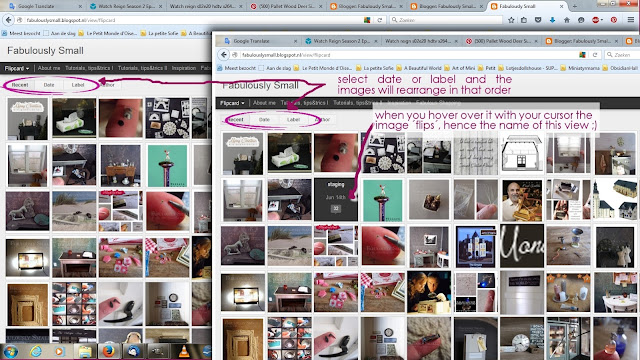640x360 pixels.
Task: Open a new tab with the plus button
Action: click(575, 6)
